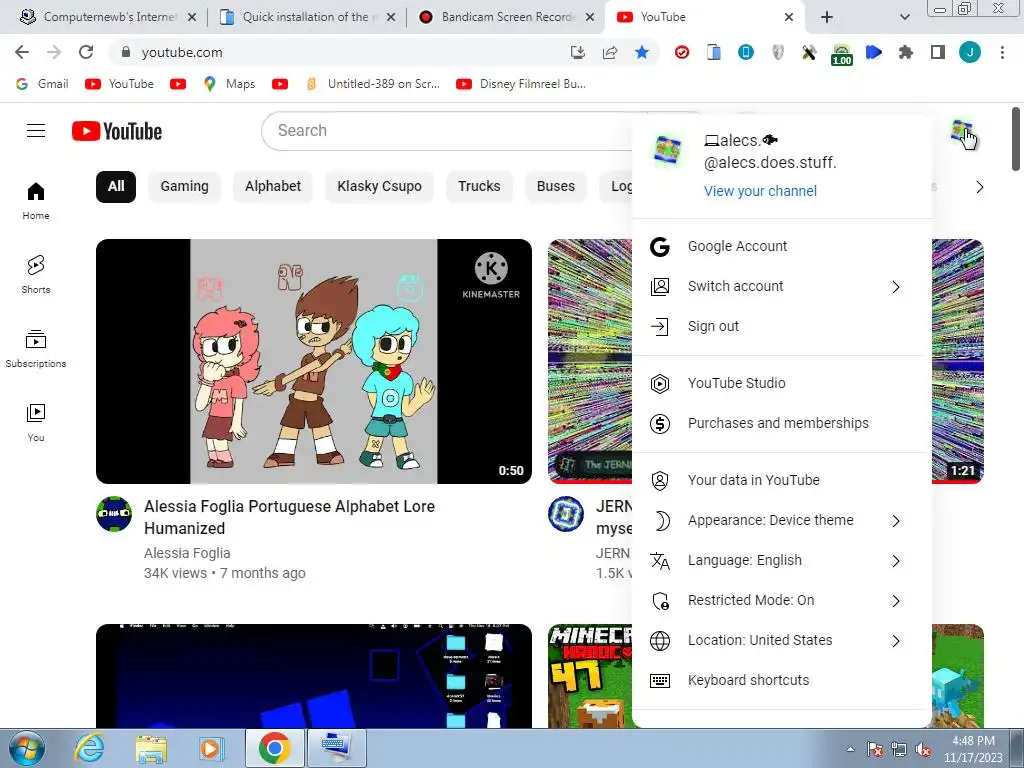
Task: Click the share page icon in address bar
Action: pyautogui.click(x=610, y=52)
